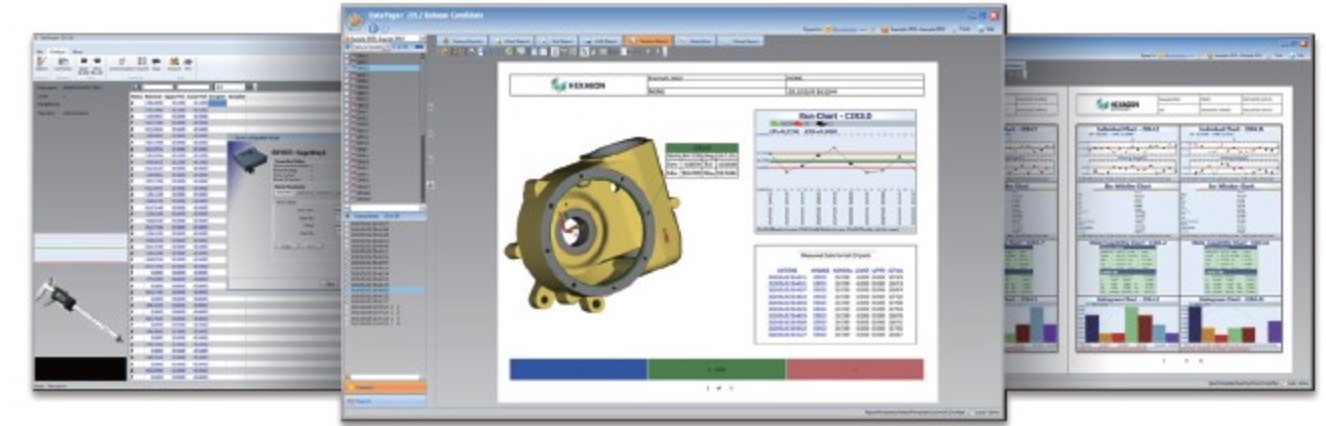Click the green status bar segment
Screen dimensions: 1326x426
click(x=716, y=369)
